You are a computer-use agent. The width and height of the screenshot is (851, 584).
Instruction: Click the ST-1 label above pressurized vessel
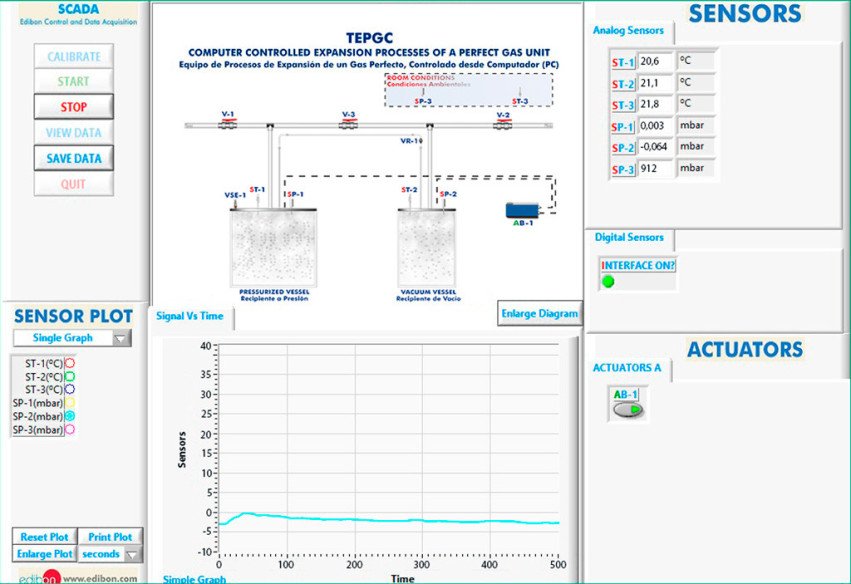[257, 189]
